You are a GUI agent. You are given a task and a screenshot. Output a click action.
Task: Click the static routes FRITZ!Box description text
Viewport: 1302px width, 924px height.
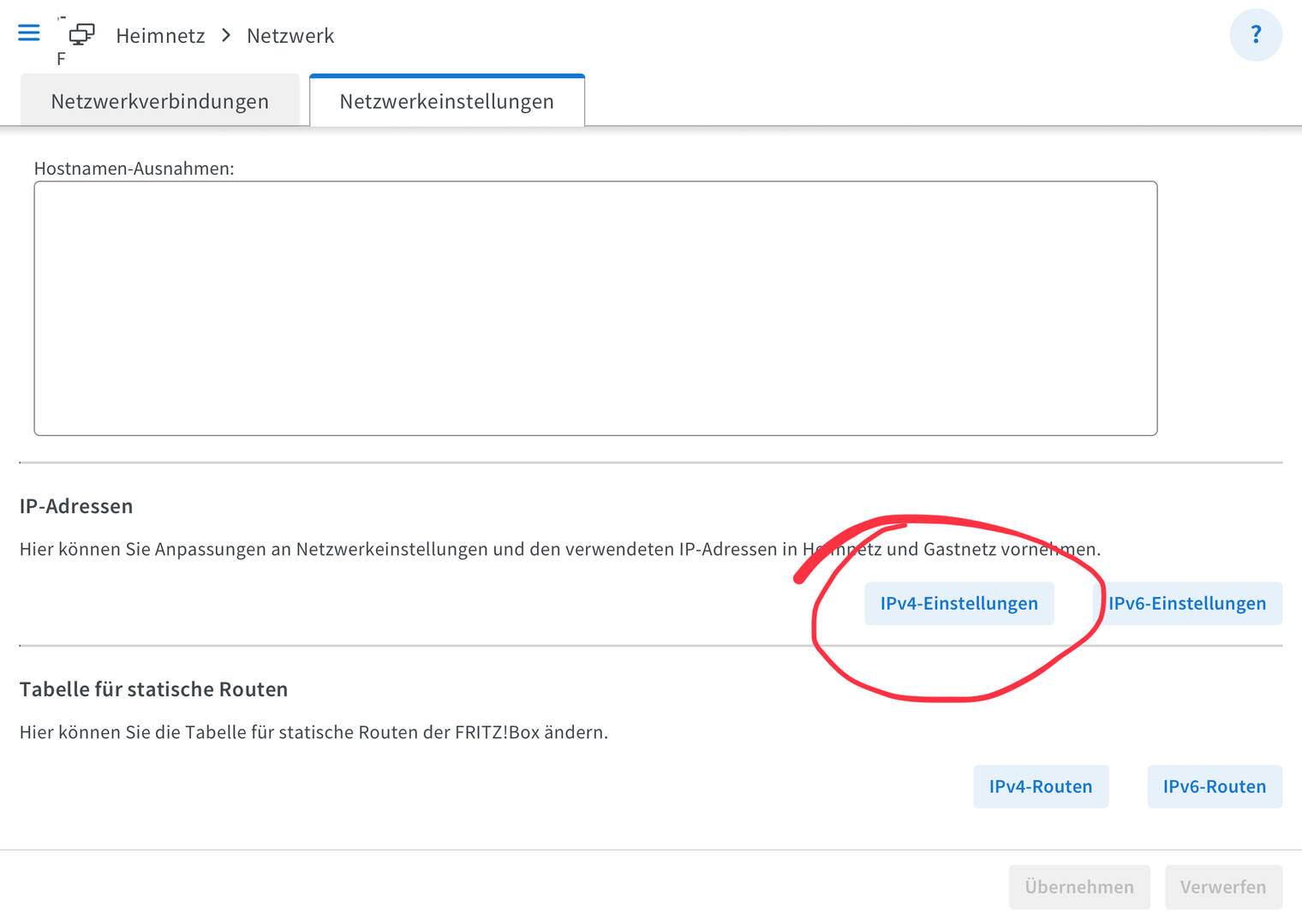click(x=314, y=732)
